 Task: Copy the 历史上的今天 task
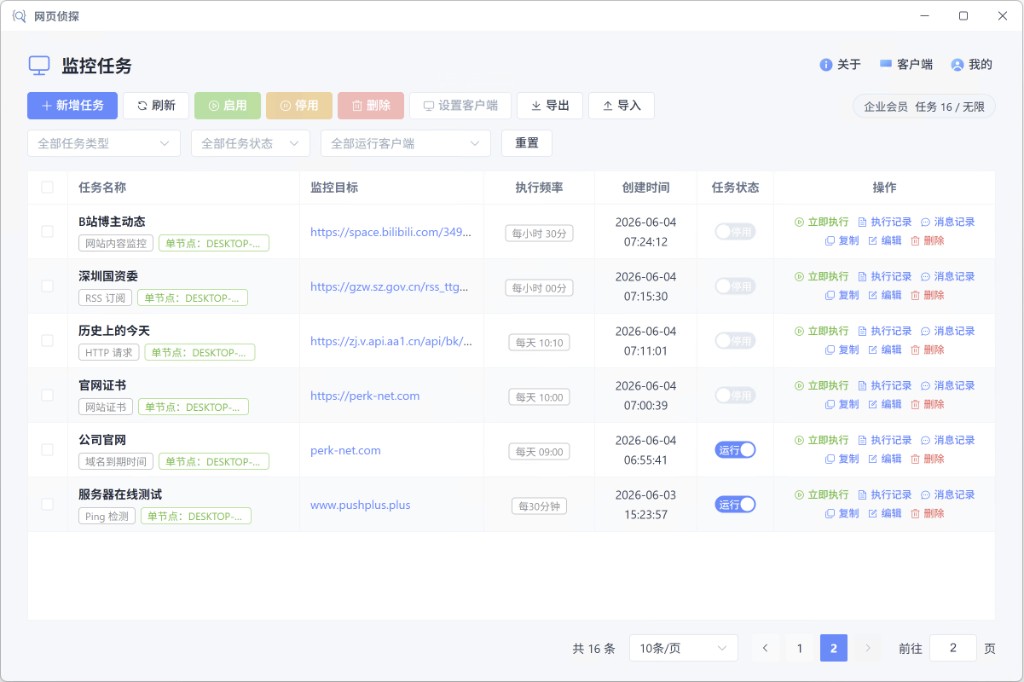(x=842, y=350)
